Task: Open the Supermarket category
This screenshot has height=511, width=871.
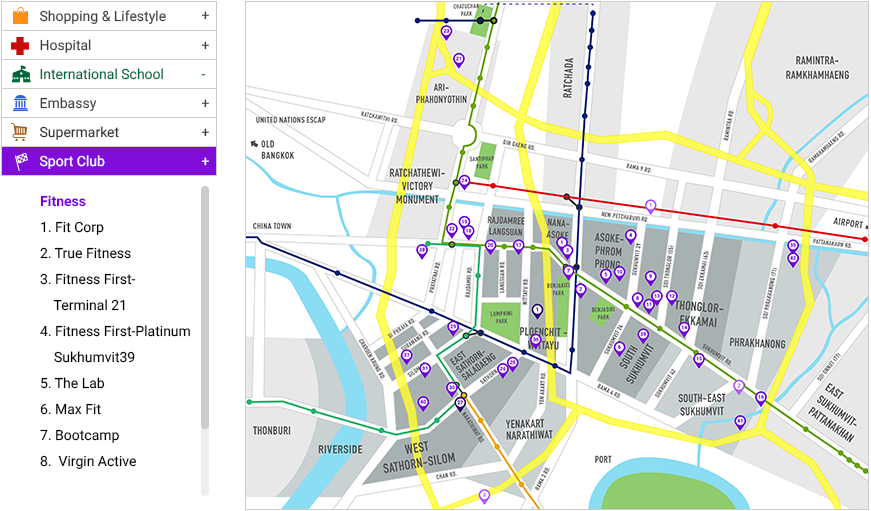Action: tap(79, 132)
